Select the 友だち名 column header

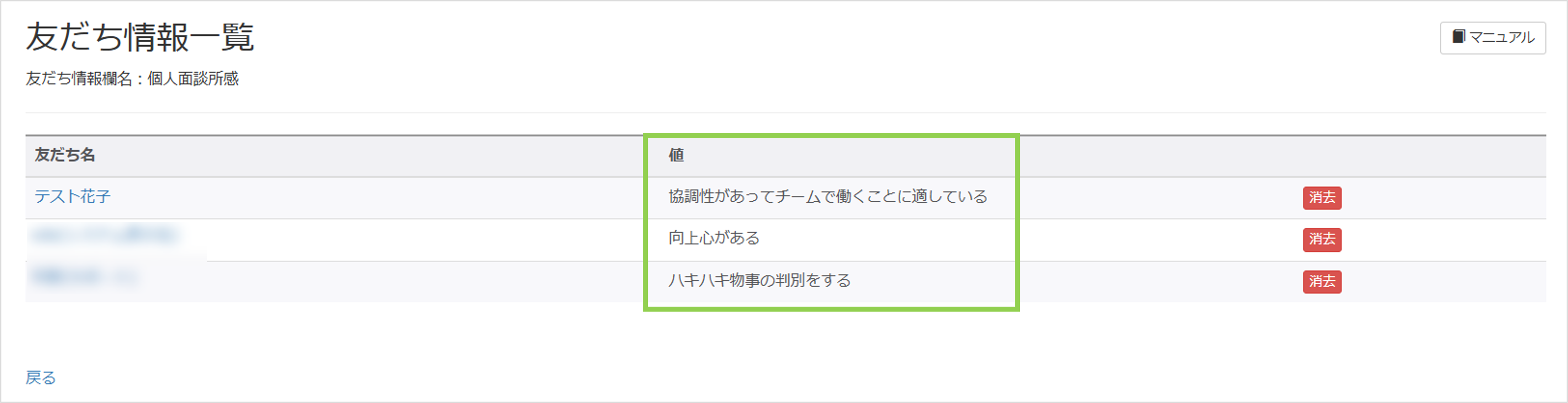(64, 155)
